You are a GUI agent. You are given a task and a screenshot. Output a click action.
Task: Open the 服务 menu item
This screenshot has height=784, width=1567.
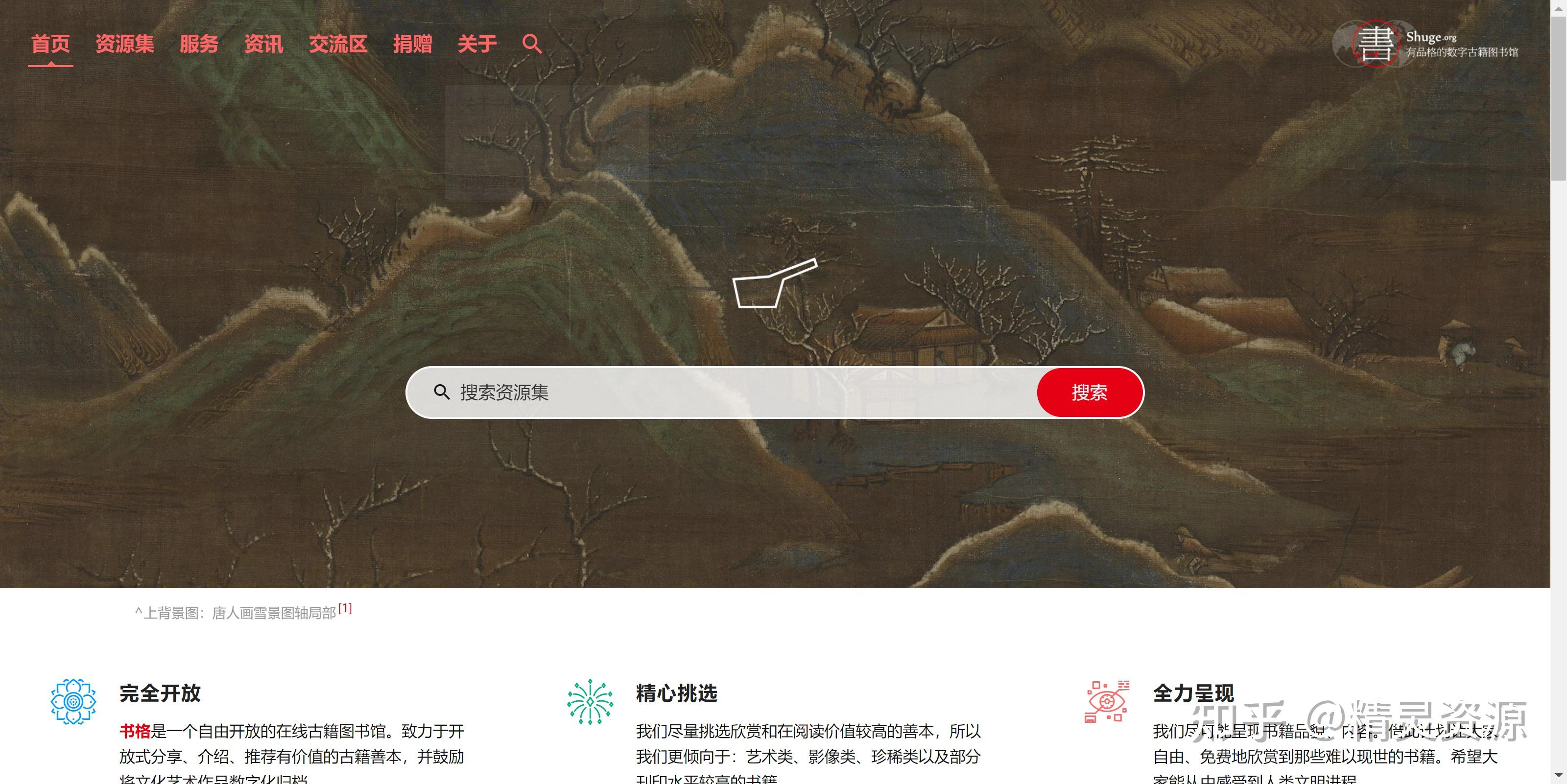click(x=199, y=44)
